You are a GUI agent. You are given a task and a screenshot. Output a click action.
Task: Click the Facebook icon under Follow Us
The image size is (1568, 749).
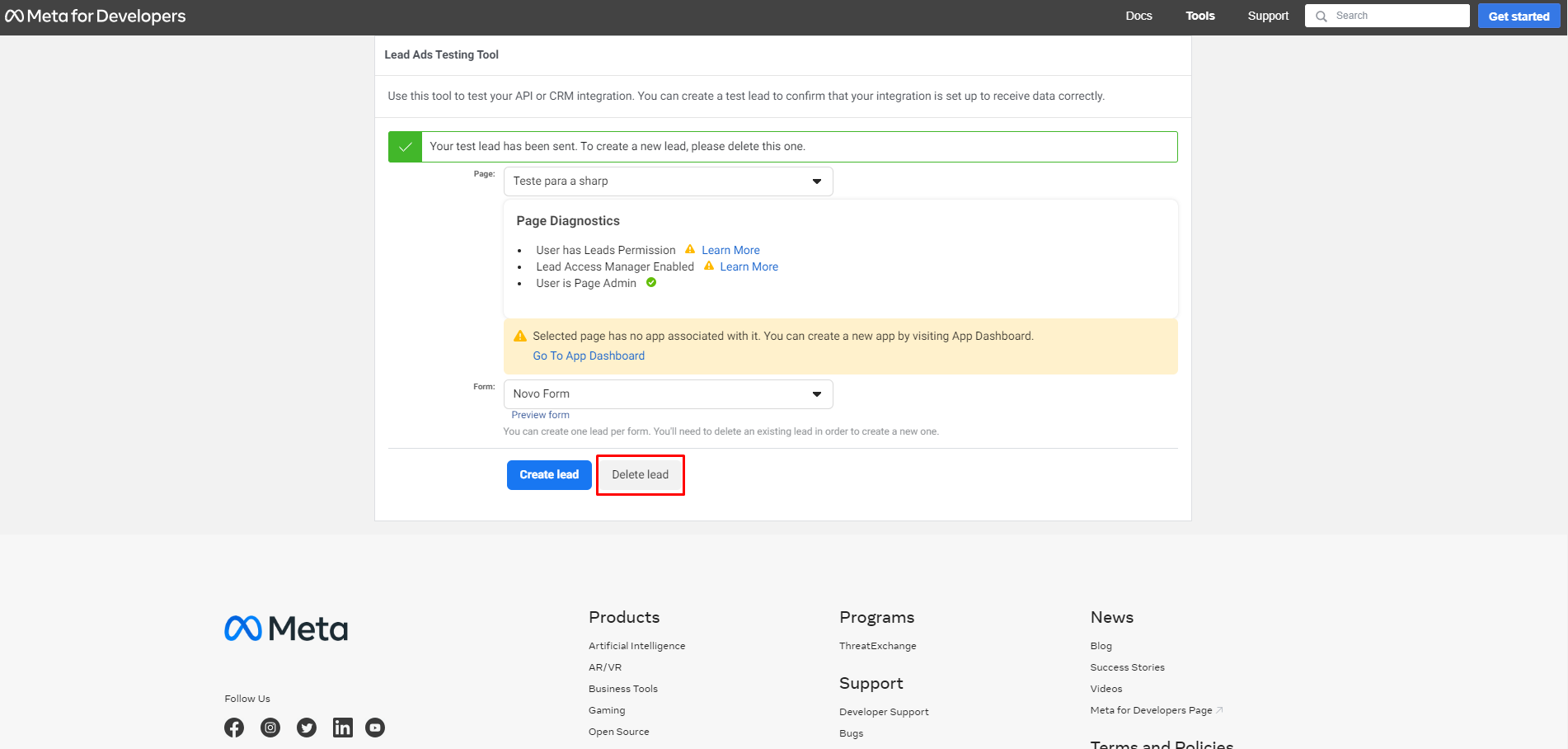[x=234, y=728]
